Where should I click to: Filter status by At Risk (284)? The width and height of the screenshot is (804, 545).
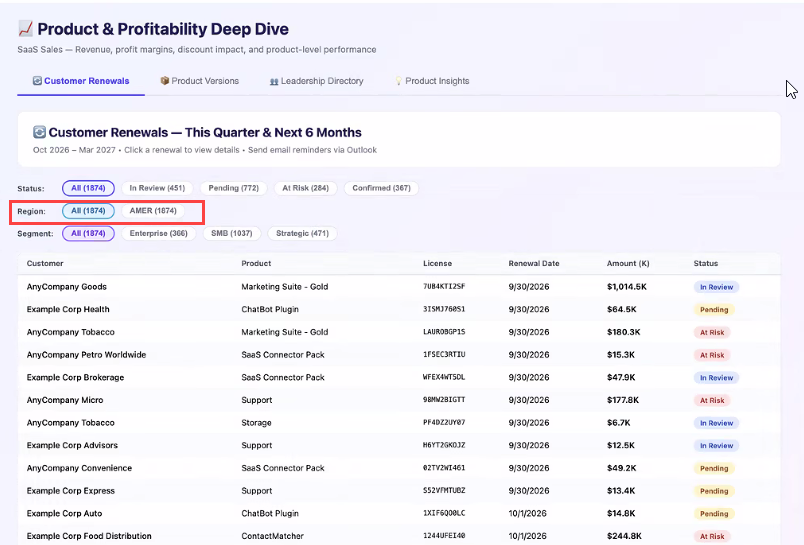pyautogui.click(x=306, y=188)
